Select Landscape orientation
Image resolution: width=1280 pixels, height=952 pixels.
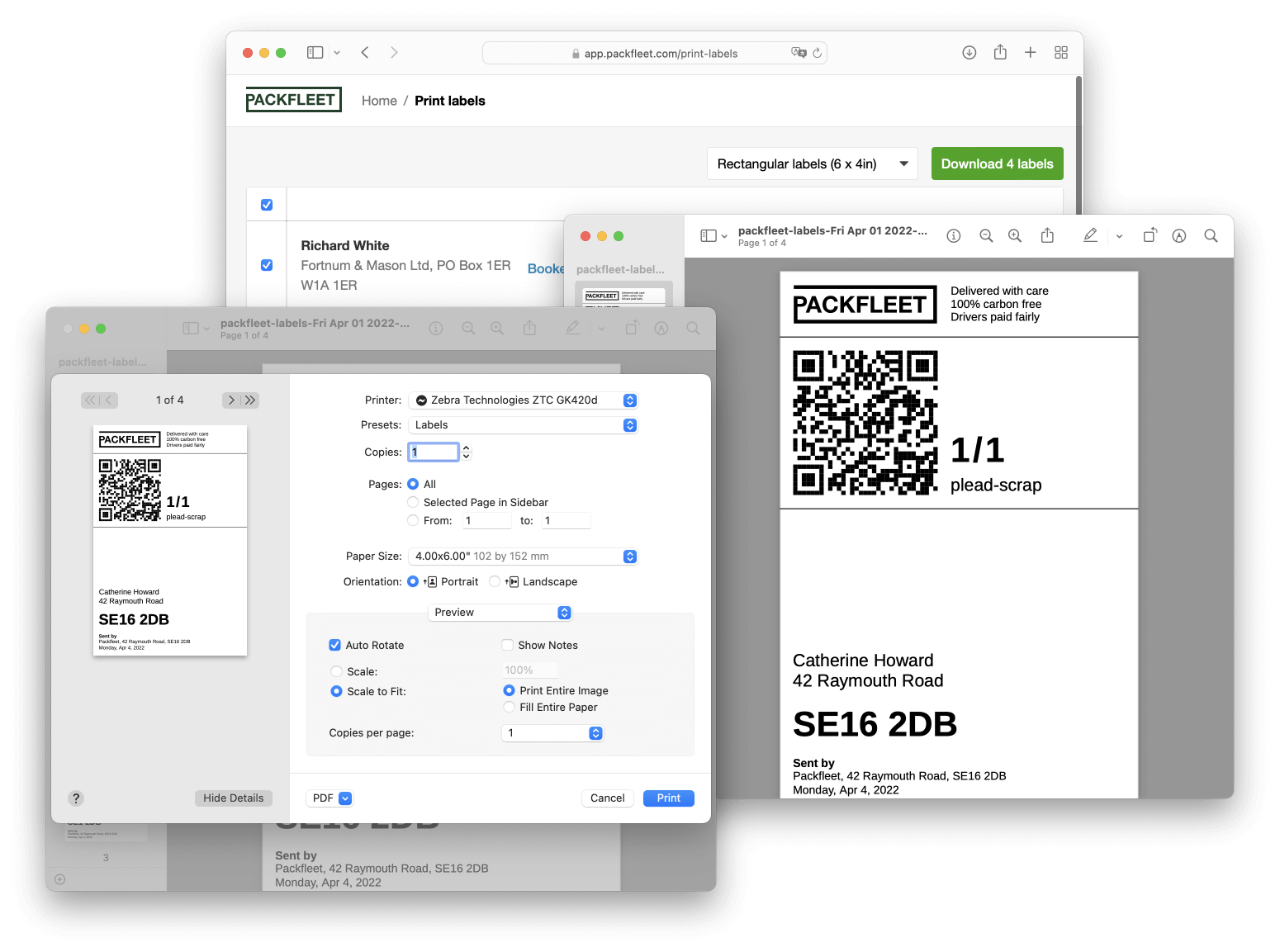coord(495,582)
